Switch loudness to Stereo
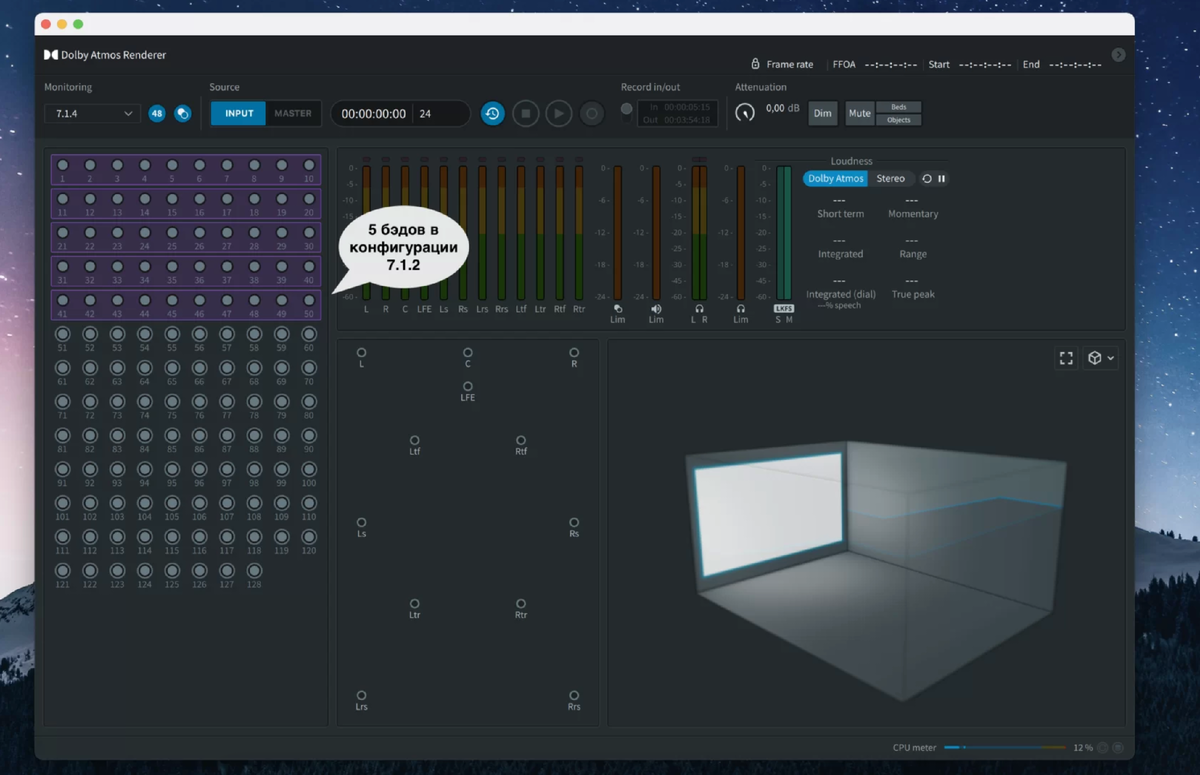 coord(890,179)
